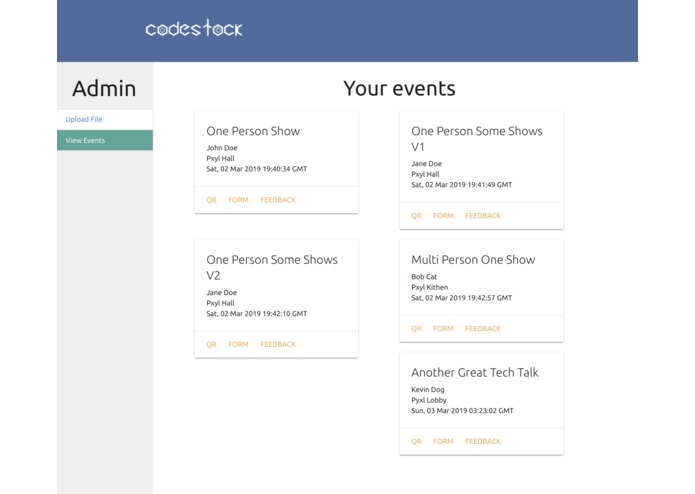Viewport: 695px width, 494px height.
Task: Click the date Sat, 02 Mar 2019 19:42:10 GMT
Action: point(257,313)
